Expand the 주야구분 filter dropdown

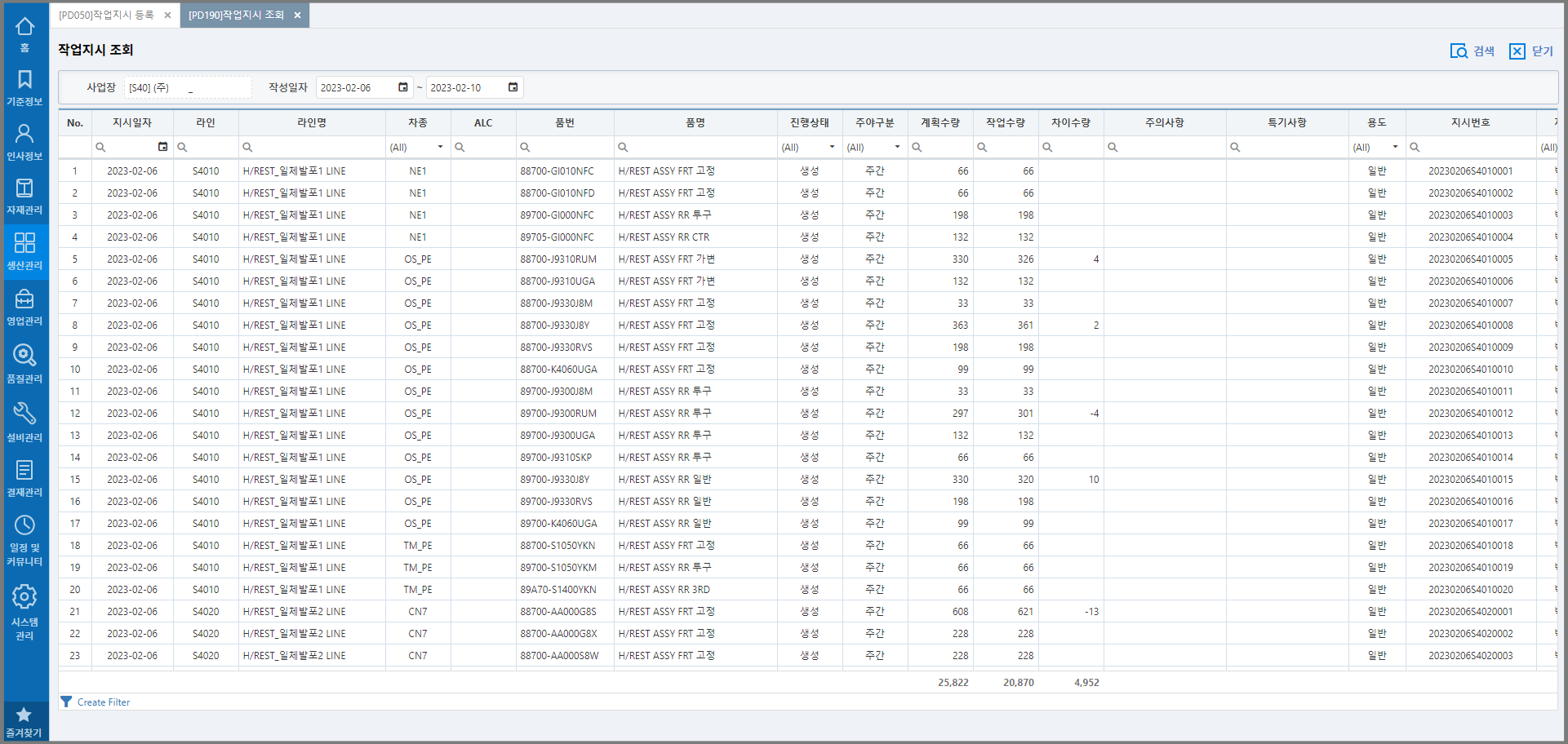(x=897, y=148)
